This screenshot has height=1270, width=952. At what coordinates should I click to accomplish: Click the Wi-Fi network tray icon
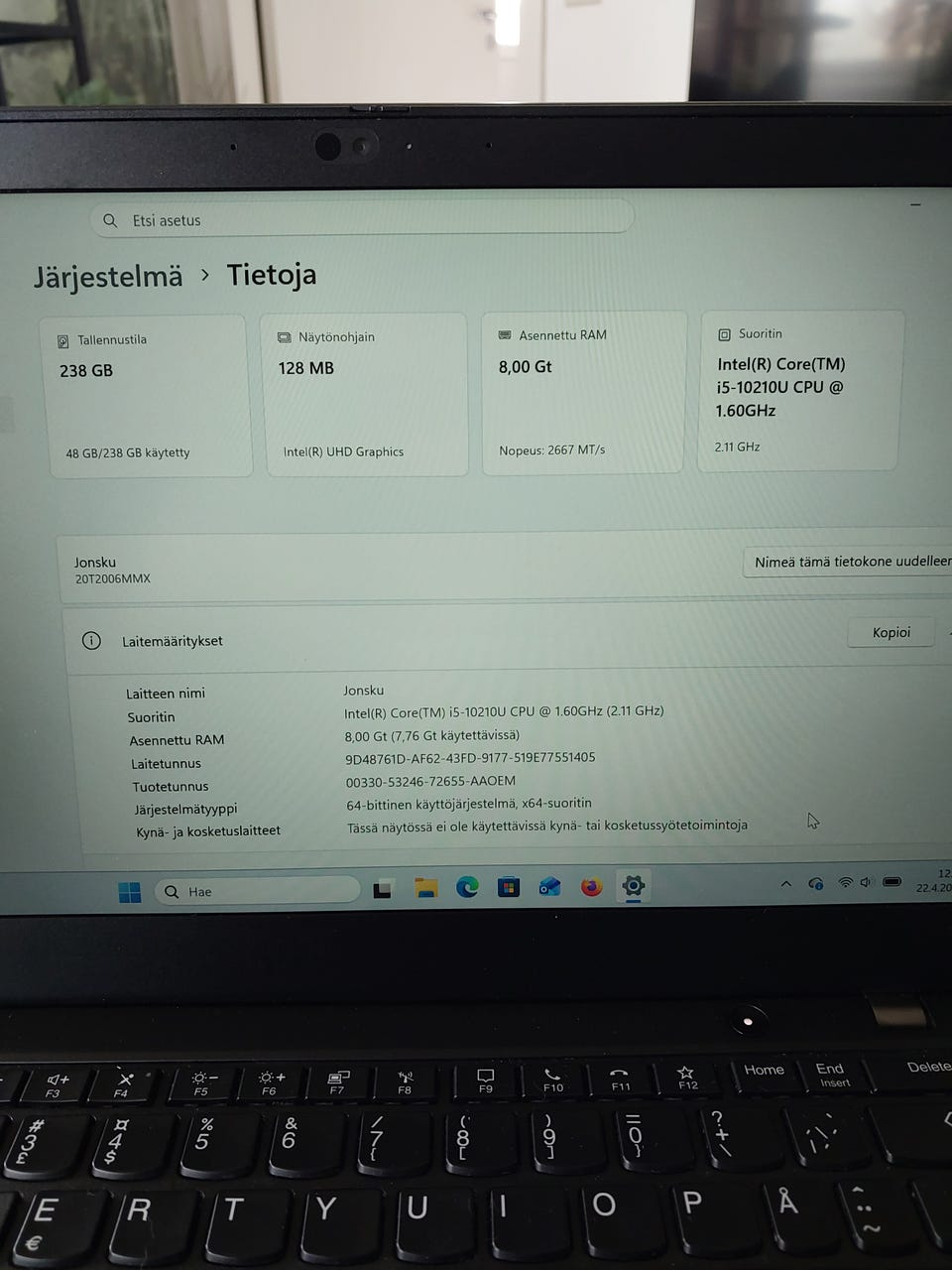845,882
